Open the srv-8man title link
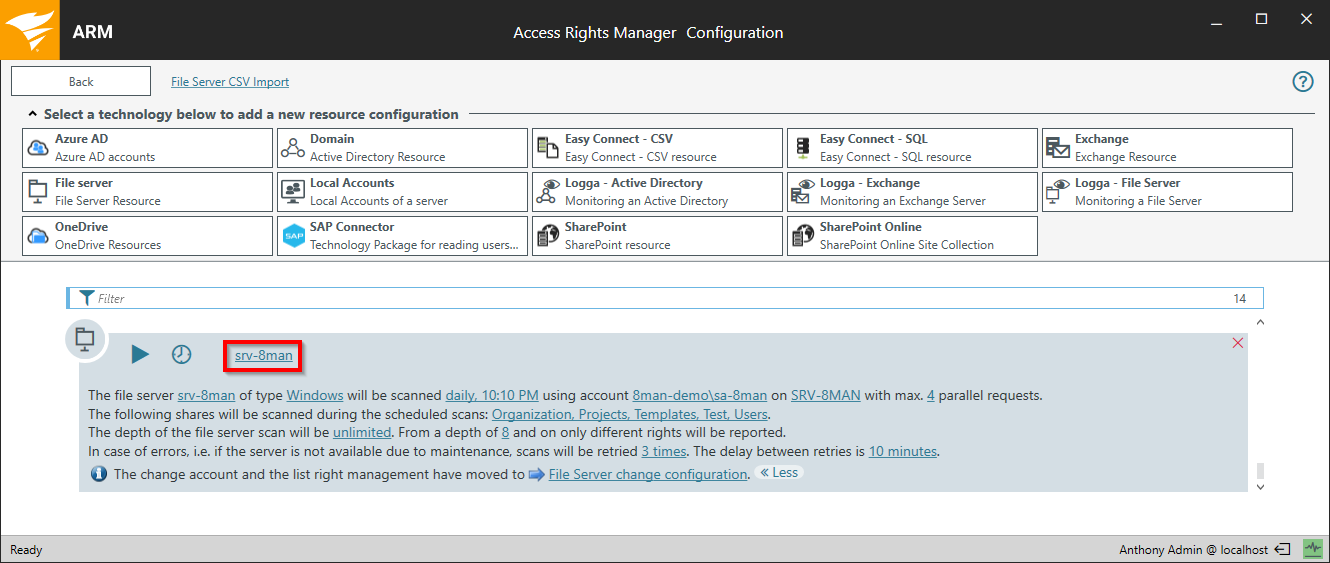This screenshot has width=1330, height=563. pyautogui.click(x=264, y=355)
